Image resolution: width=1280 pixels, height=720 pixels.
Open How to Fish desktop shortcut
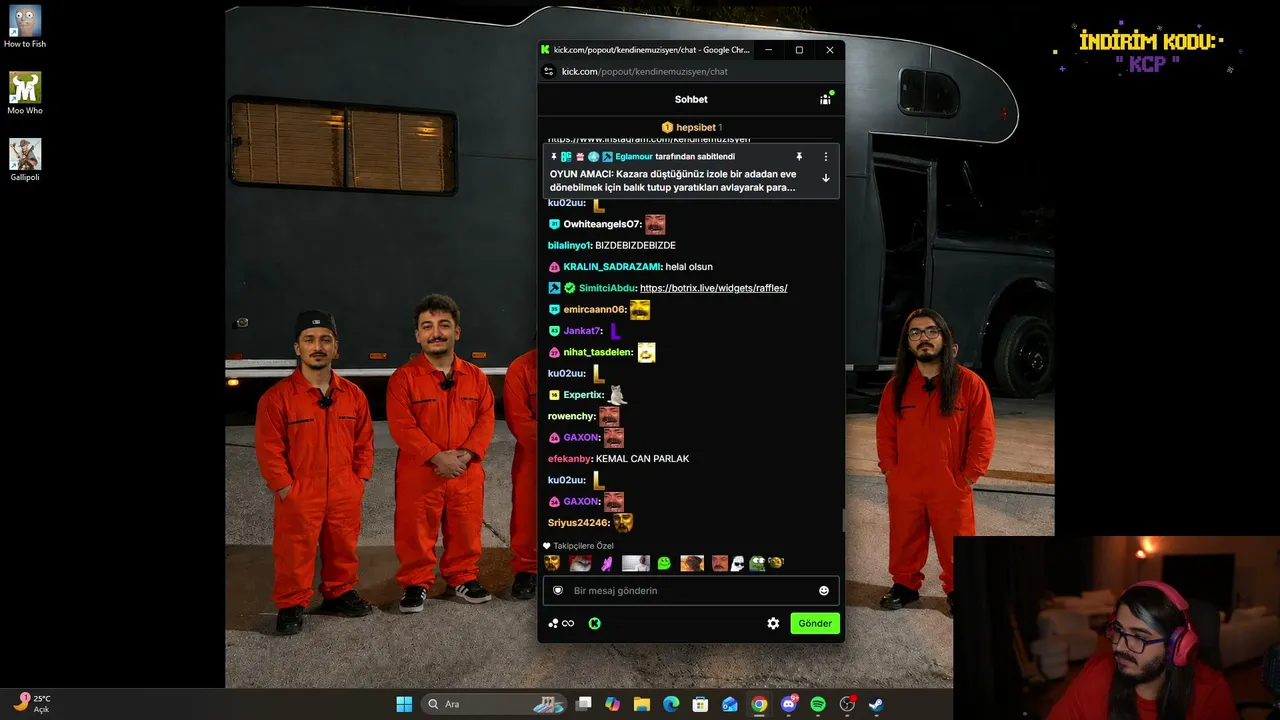(x=25, y=27)
